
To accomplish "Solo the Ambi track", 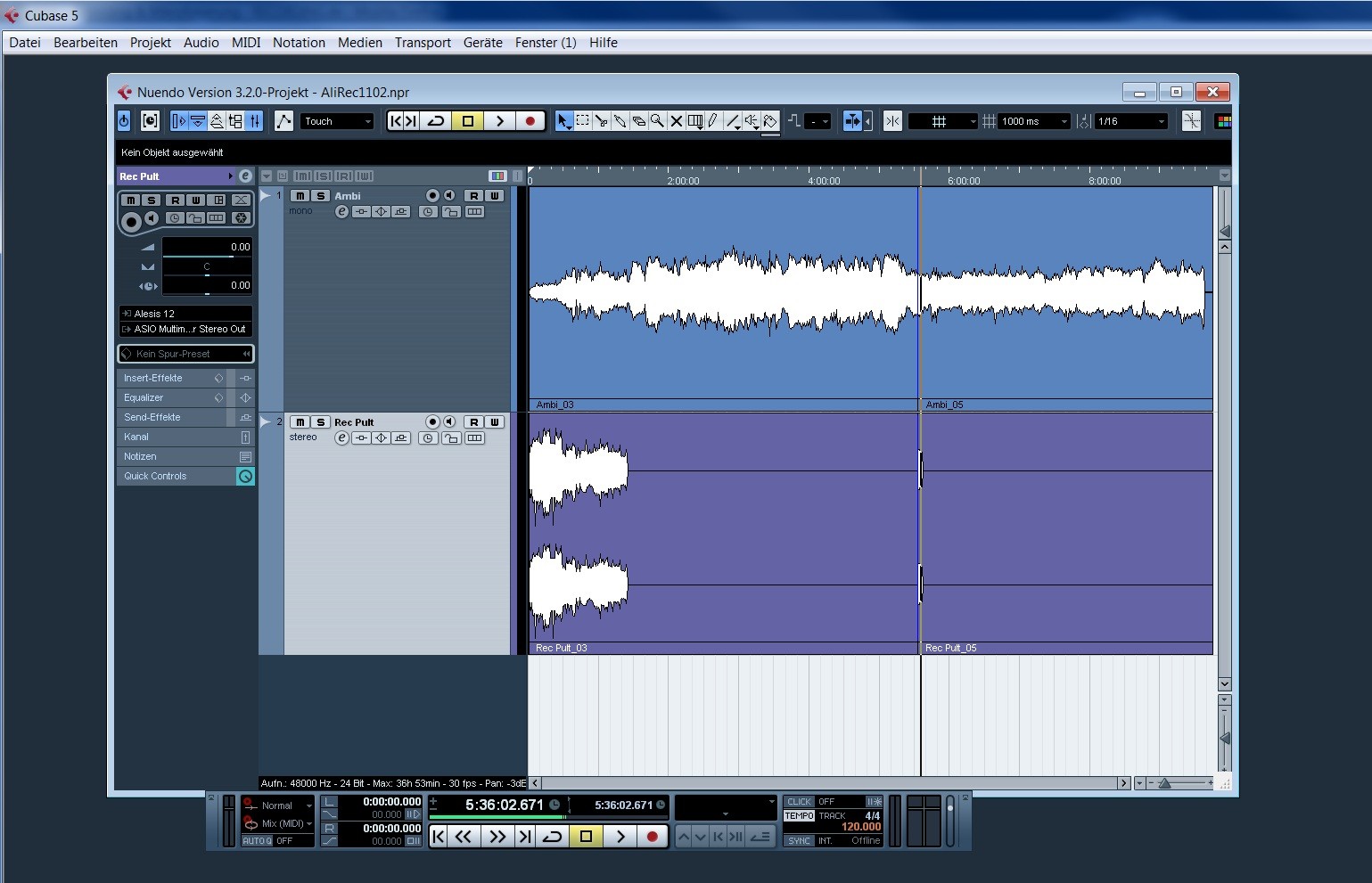I will pos(320,196).
